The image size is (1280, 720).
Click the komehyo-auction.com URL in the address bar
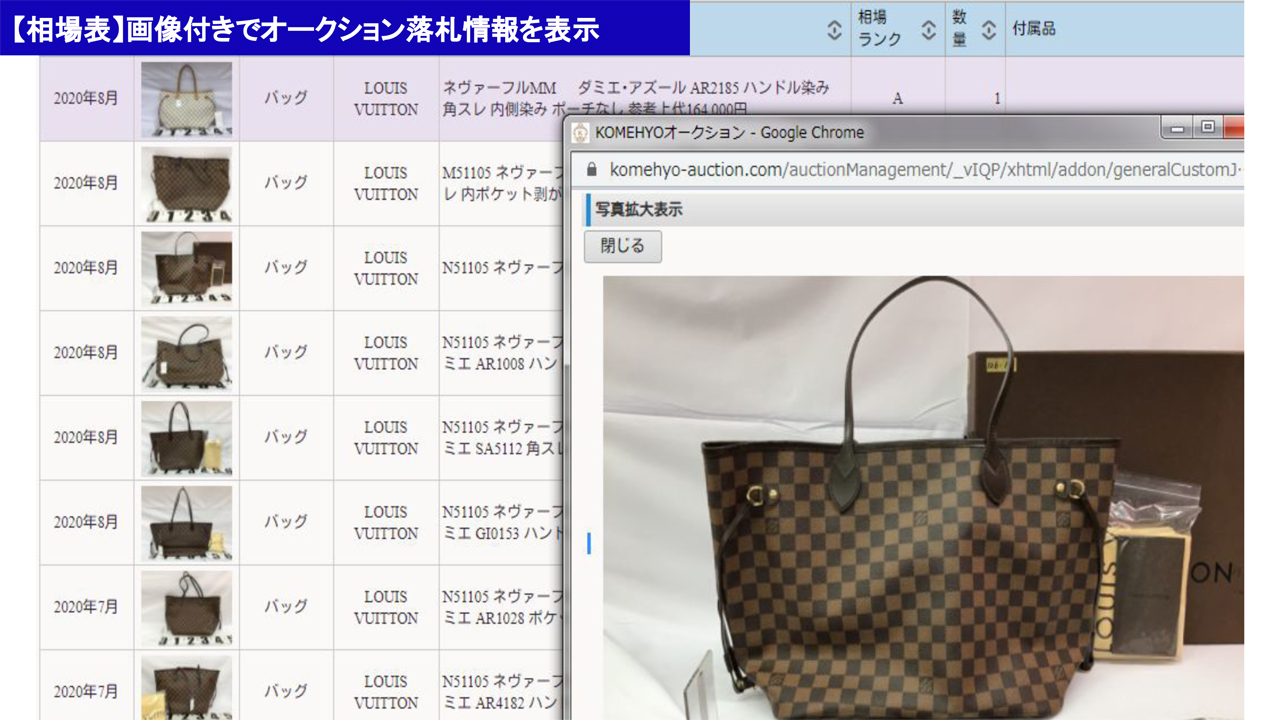[925, 169]
